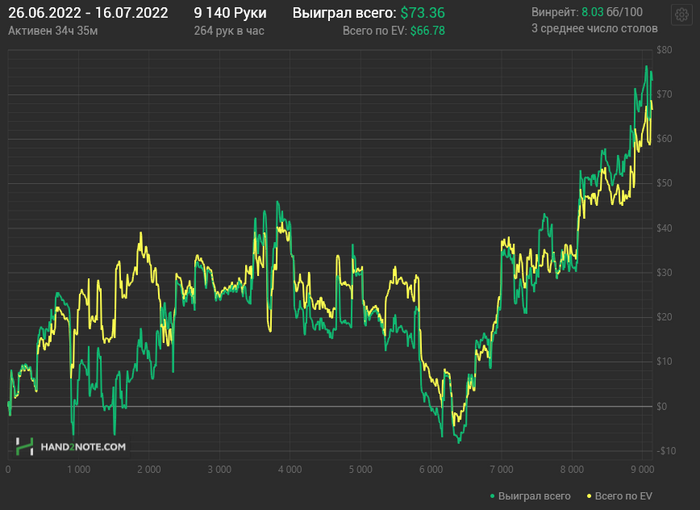The height and width of the screenshot is (510, 700).
Task: Select the $50 y-axis label
Action: coord(664,183)
